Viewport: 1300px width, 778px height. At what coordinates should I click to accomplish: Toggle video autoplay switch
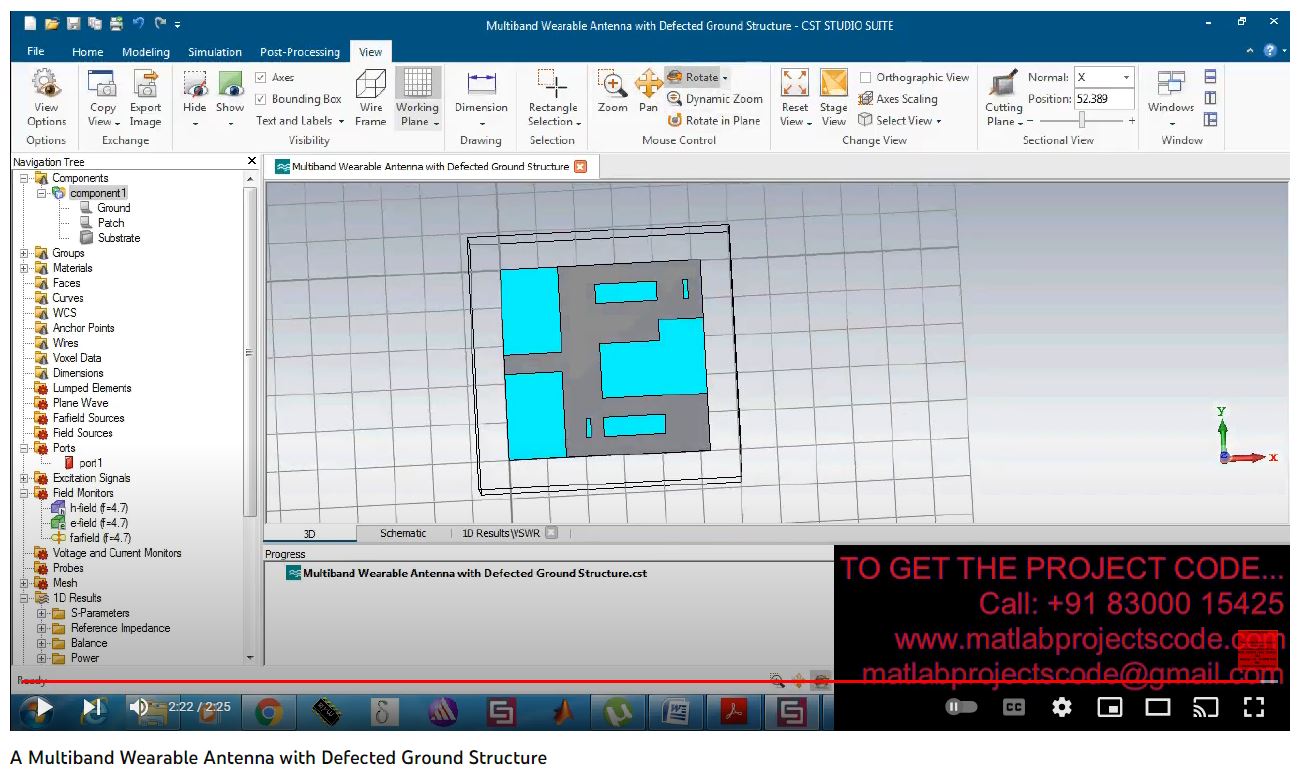[x=961, y=707]
